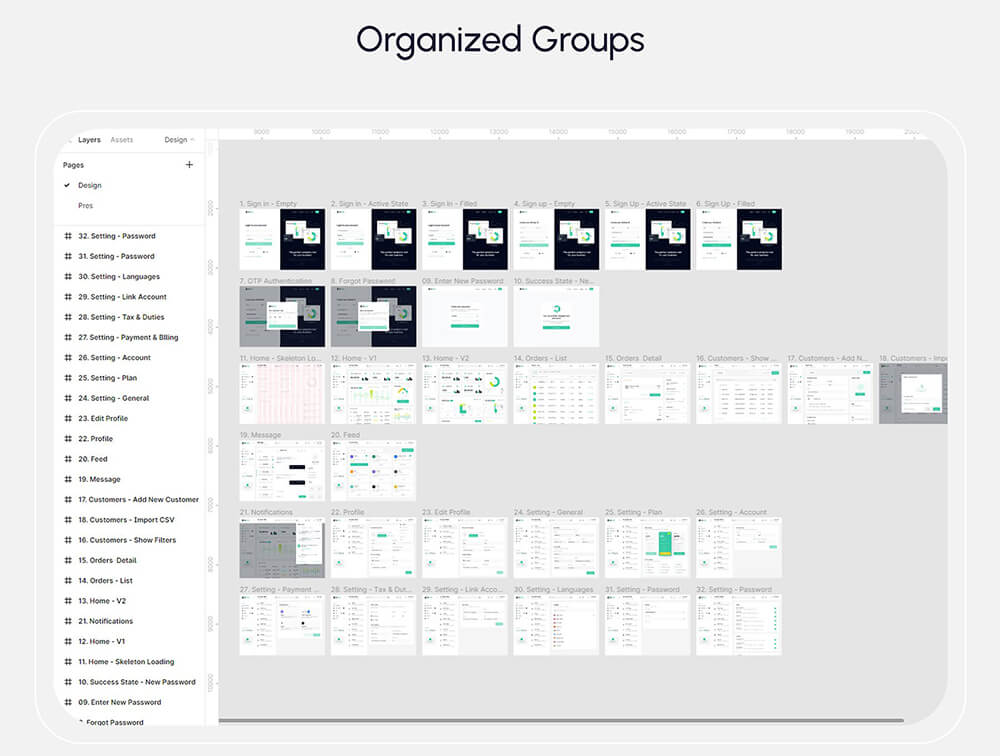Select the 1. Sign in - Empty frame thumbnail

point(282,239)
